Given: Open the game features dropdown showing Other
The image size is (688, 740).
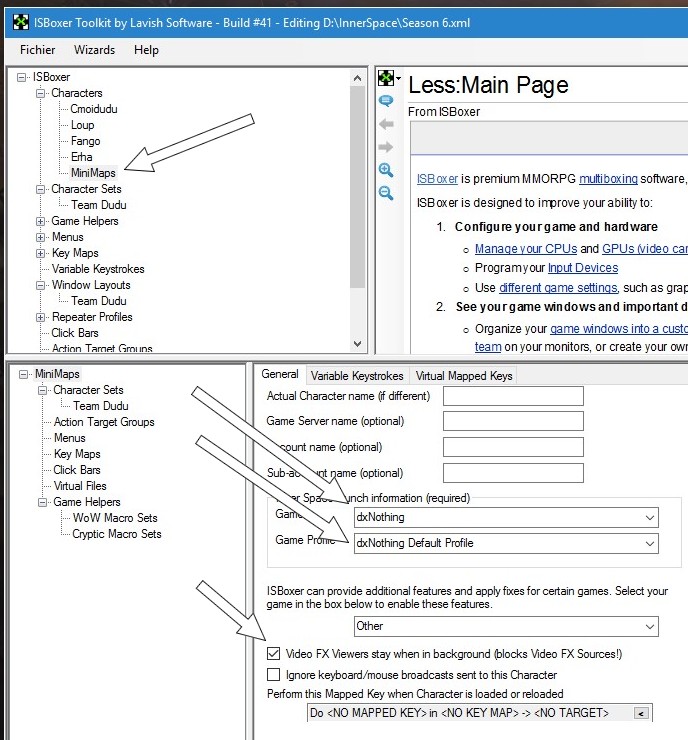Looking at the screenshot, I should tap(506, 626).
